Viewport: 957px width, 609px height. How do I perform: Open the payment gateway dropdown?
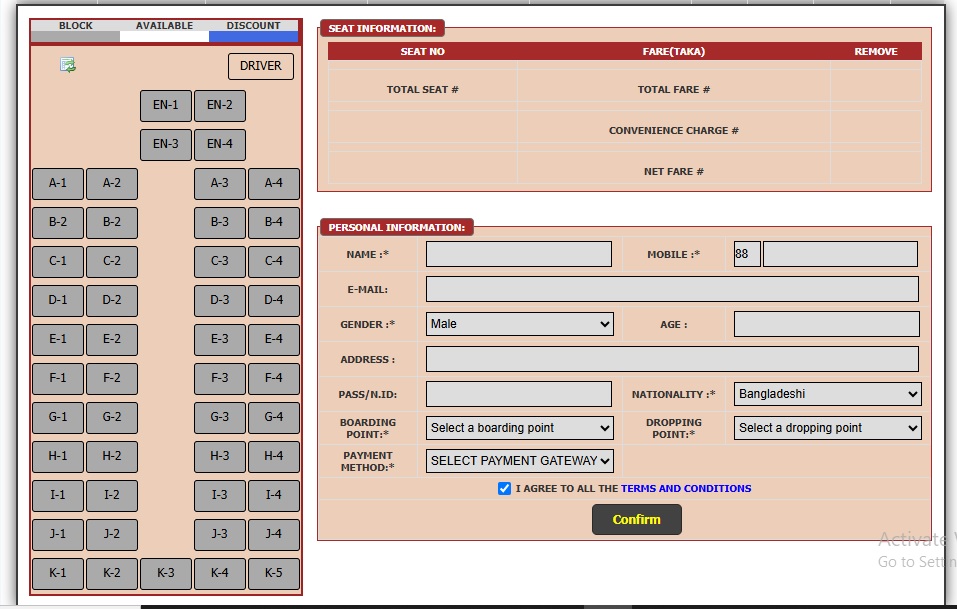point(519,461)
